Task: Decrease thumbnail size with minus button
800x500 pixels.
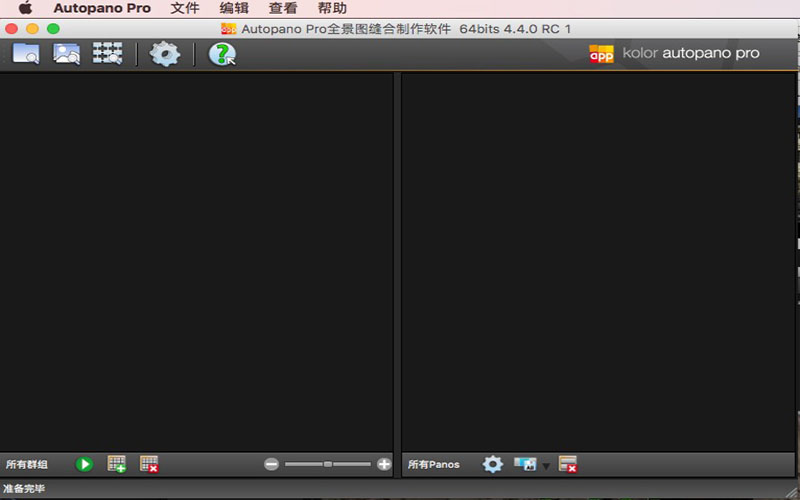Action: [271, 464]
